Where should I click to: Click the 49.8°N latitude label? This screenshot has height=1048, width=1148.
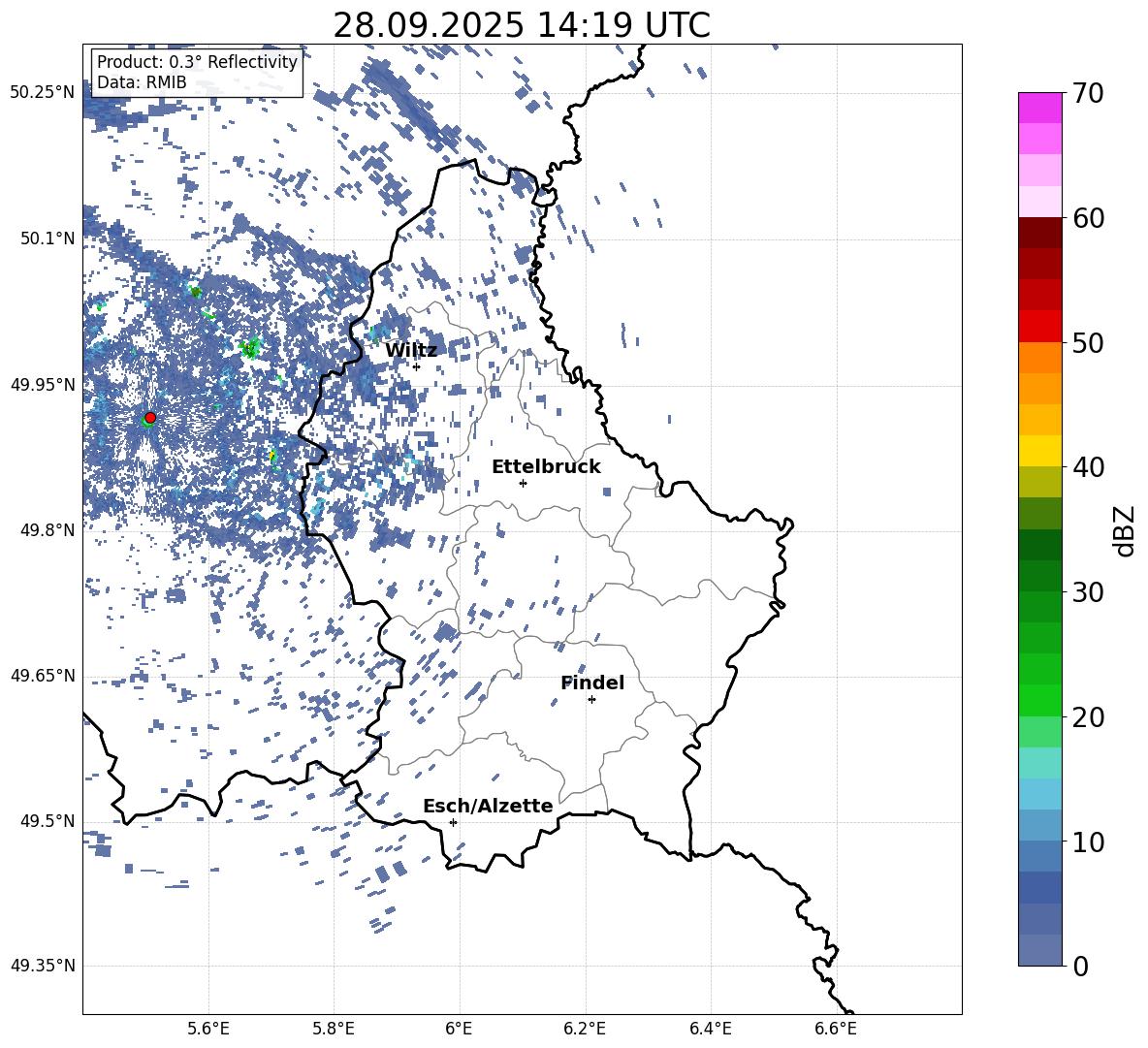click(x=48, y=530)
